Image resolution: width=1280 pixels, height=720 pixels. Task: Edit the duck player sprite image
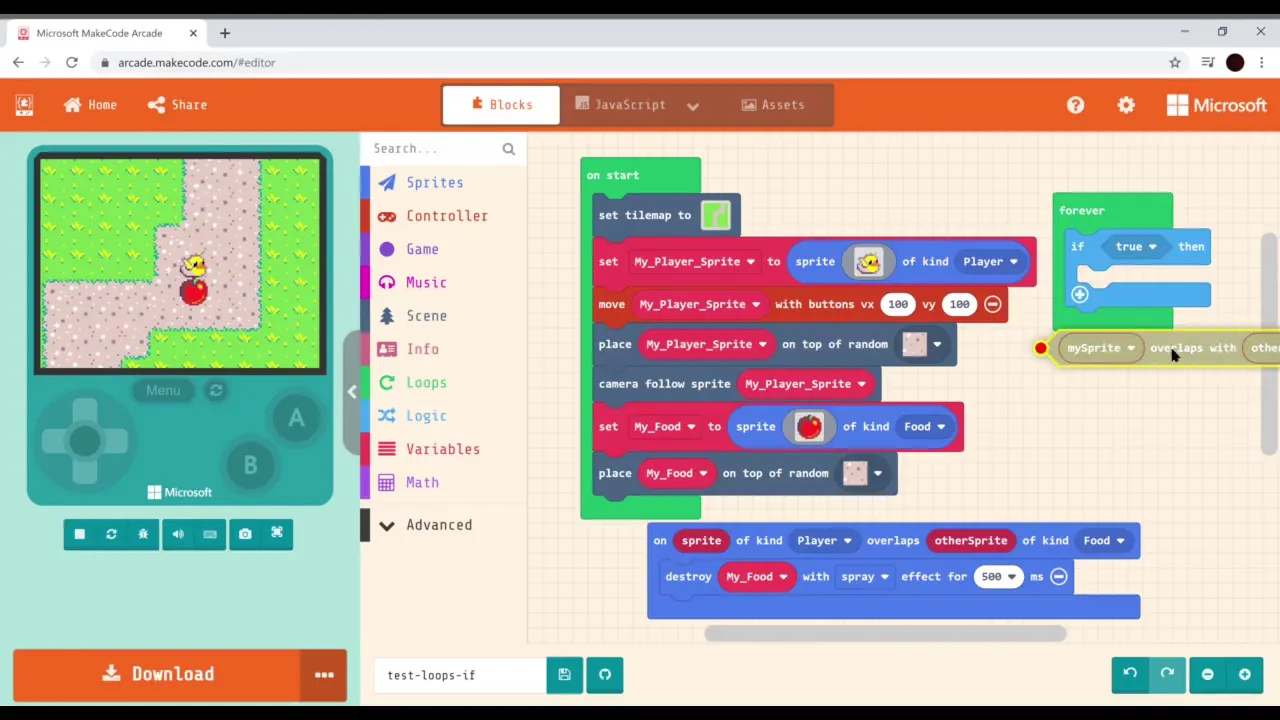(x=867, y=262)
